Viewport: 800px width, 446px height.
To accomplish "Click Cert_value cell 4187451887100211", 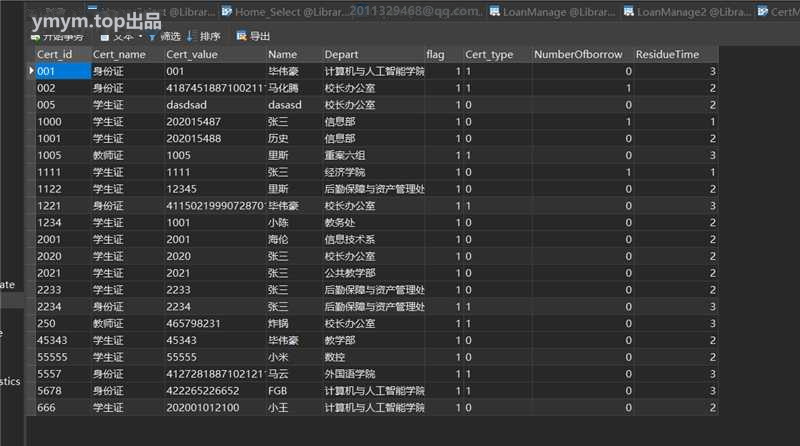I will (x=214, y=88).
